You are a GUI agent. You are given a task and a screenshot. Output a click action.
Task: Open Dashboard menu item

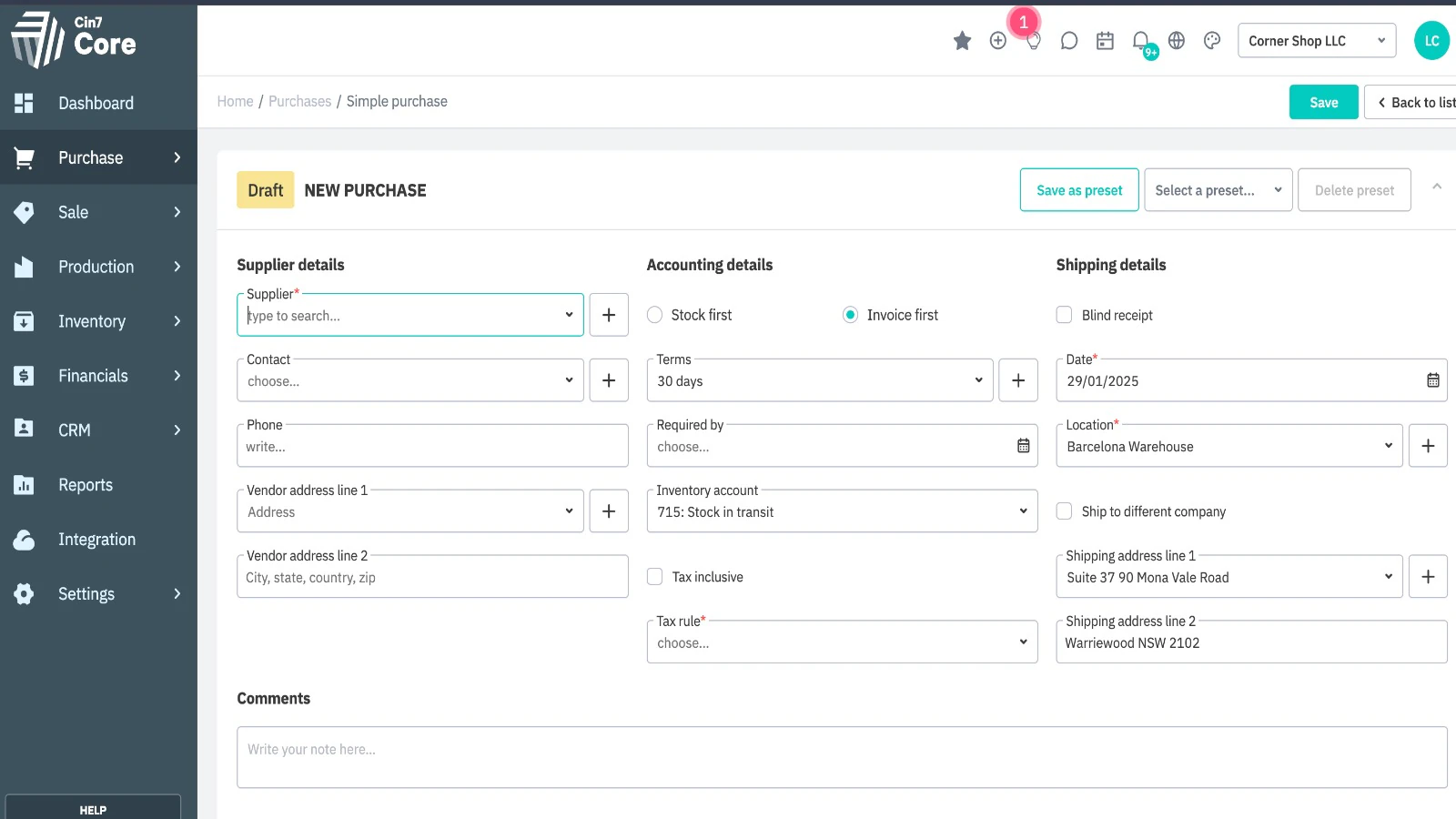coord(98,103)
